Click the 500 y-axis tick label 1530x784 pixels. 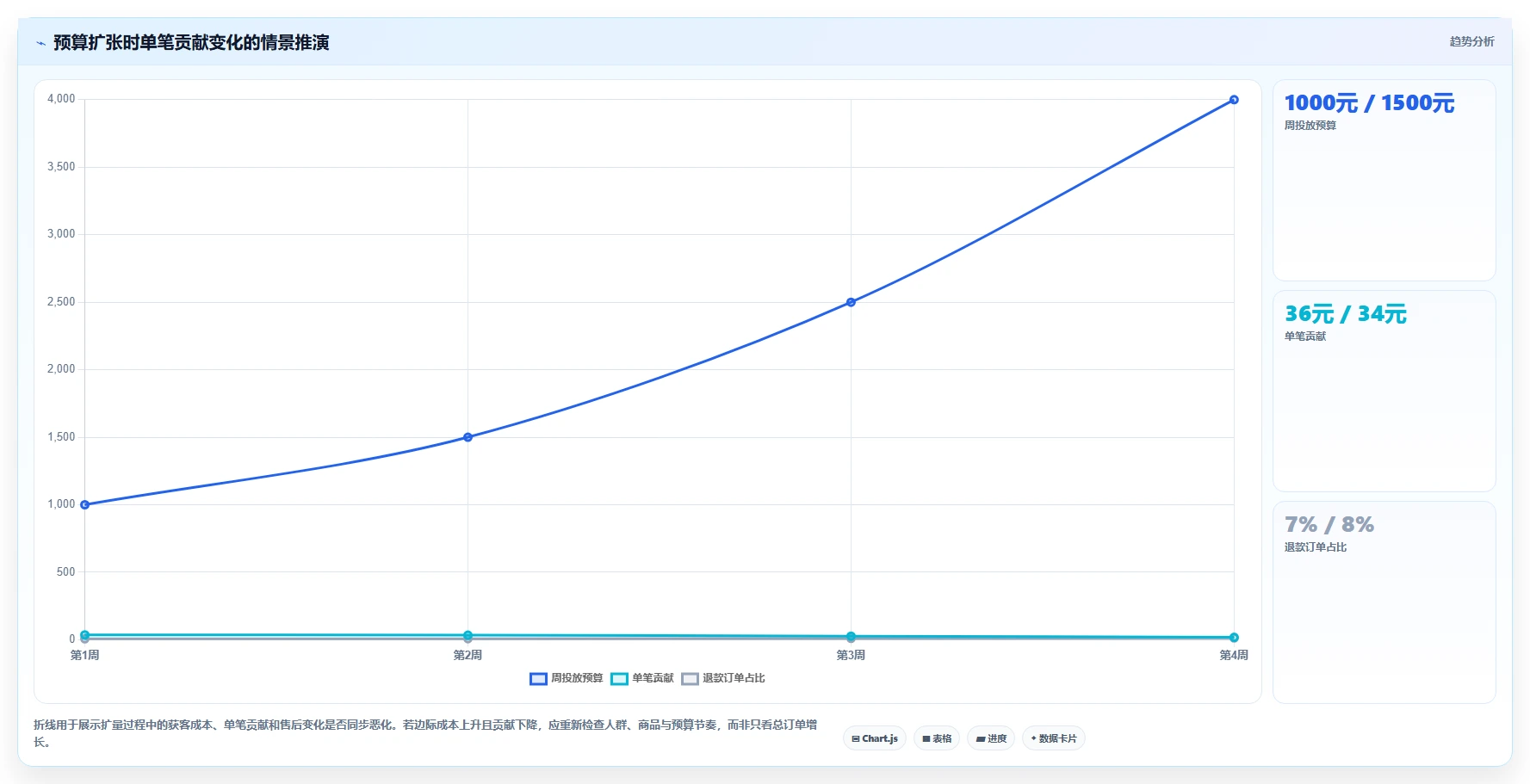[65, 572]
